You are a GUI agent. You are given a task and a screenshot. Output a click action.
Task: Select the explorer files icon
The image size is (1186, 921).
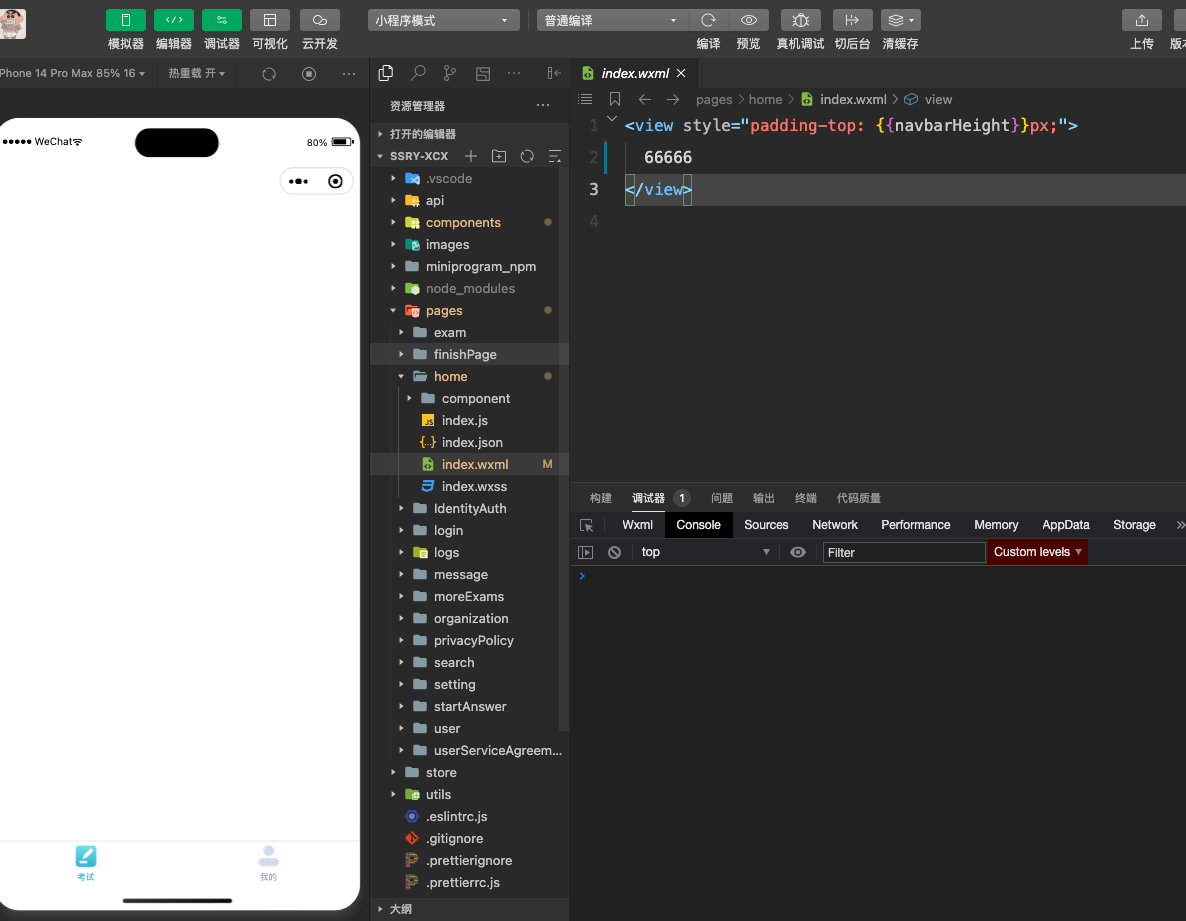pyautogui.click(x=386, y=73)
